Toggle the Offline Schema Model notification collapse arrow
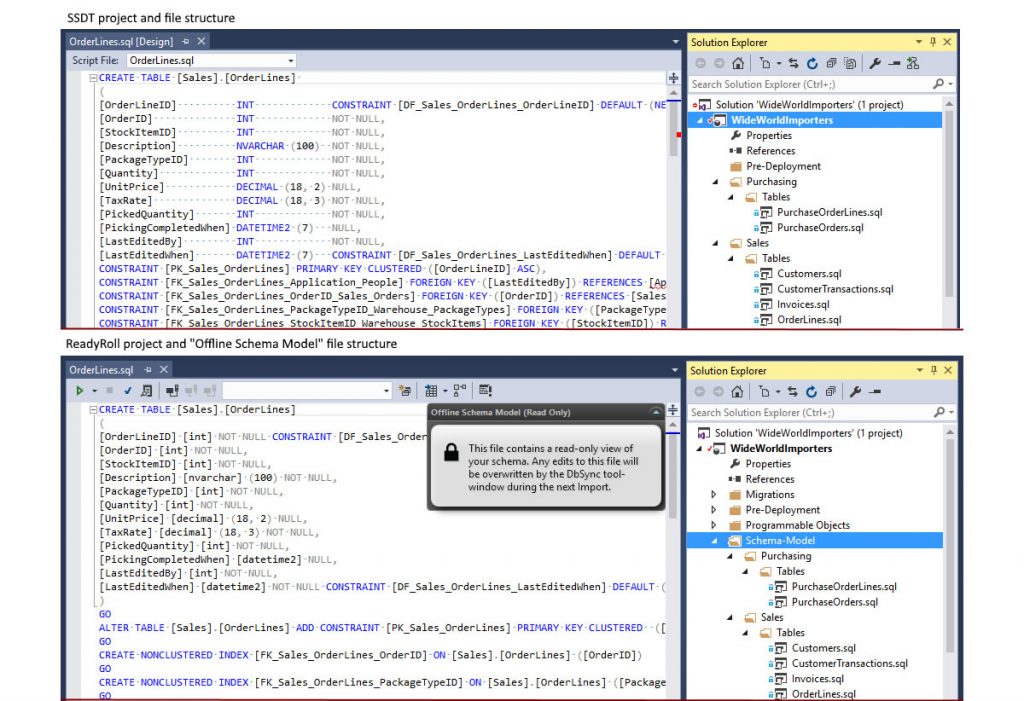Image resolution: width=1024 pixels, height=701 pixels. click(656, 411)
